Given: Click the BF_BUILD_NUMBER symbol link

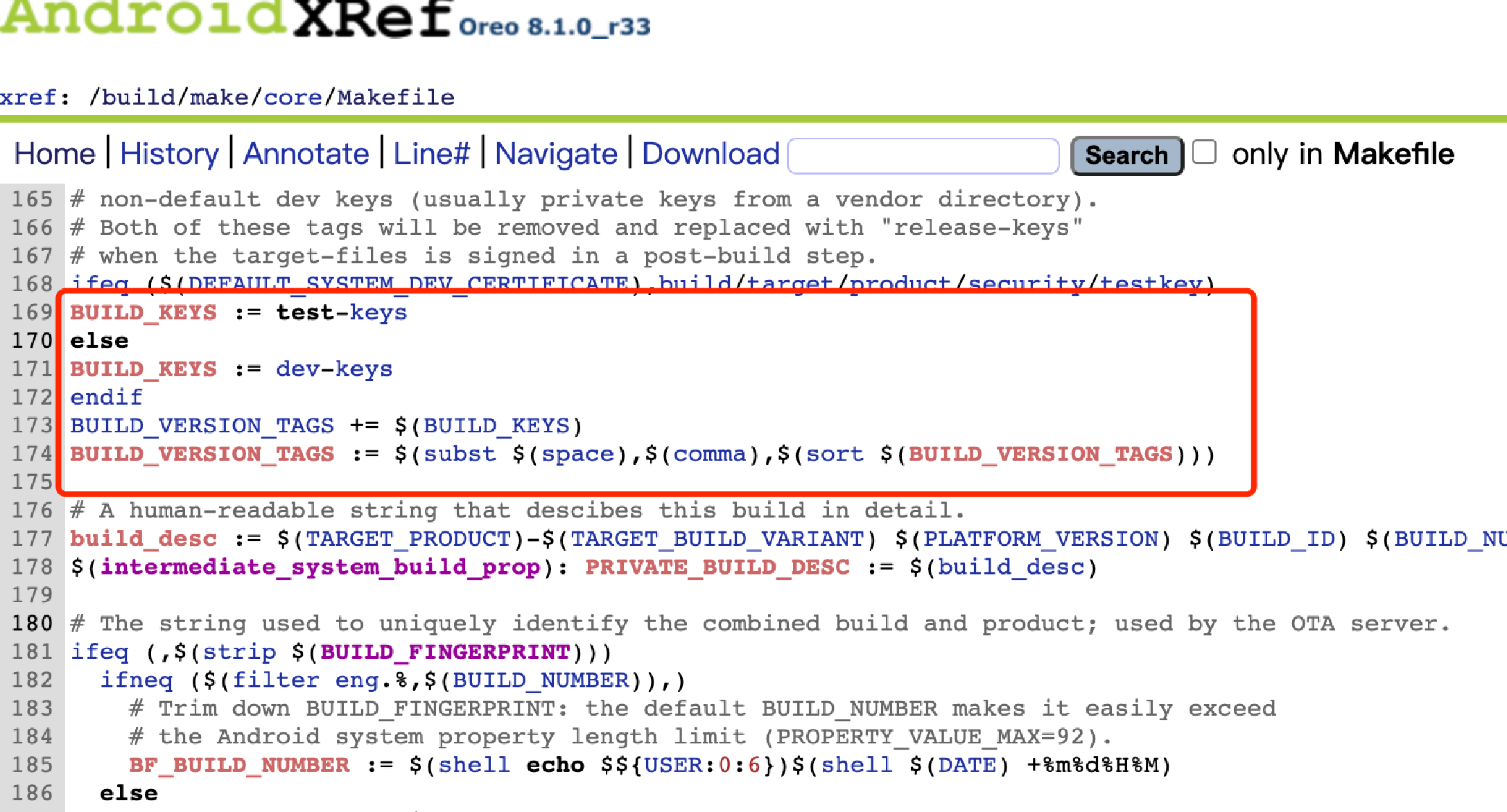Looking at the screenshot, I should (x=239, y=765).
